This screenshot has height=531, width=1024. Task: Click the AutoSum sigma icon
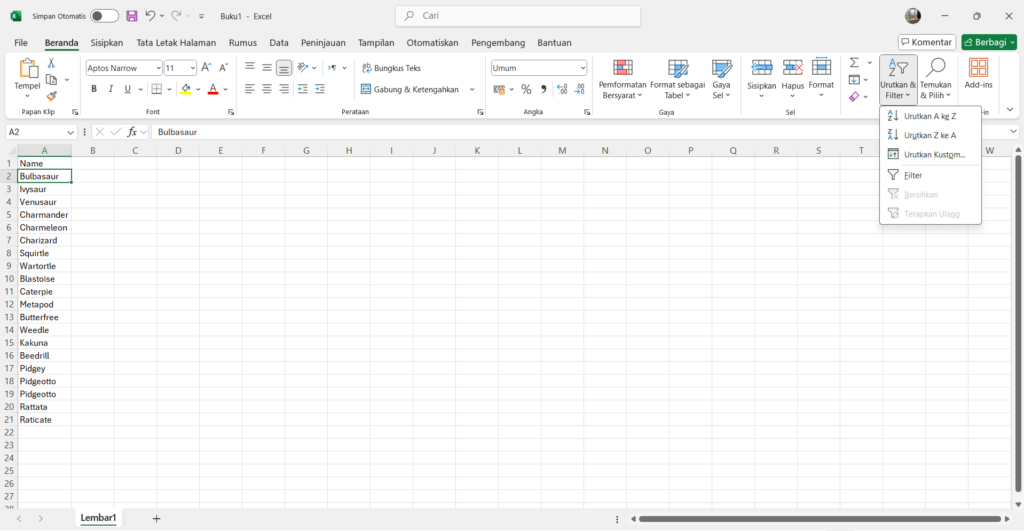click(x=854, y=63)
